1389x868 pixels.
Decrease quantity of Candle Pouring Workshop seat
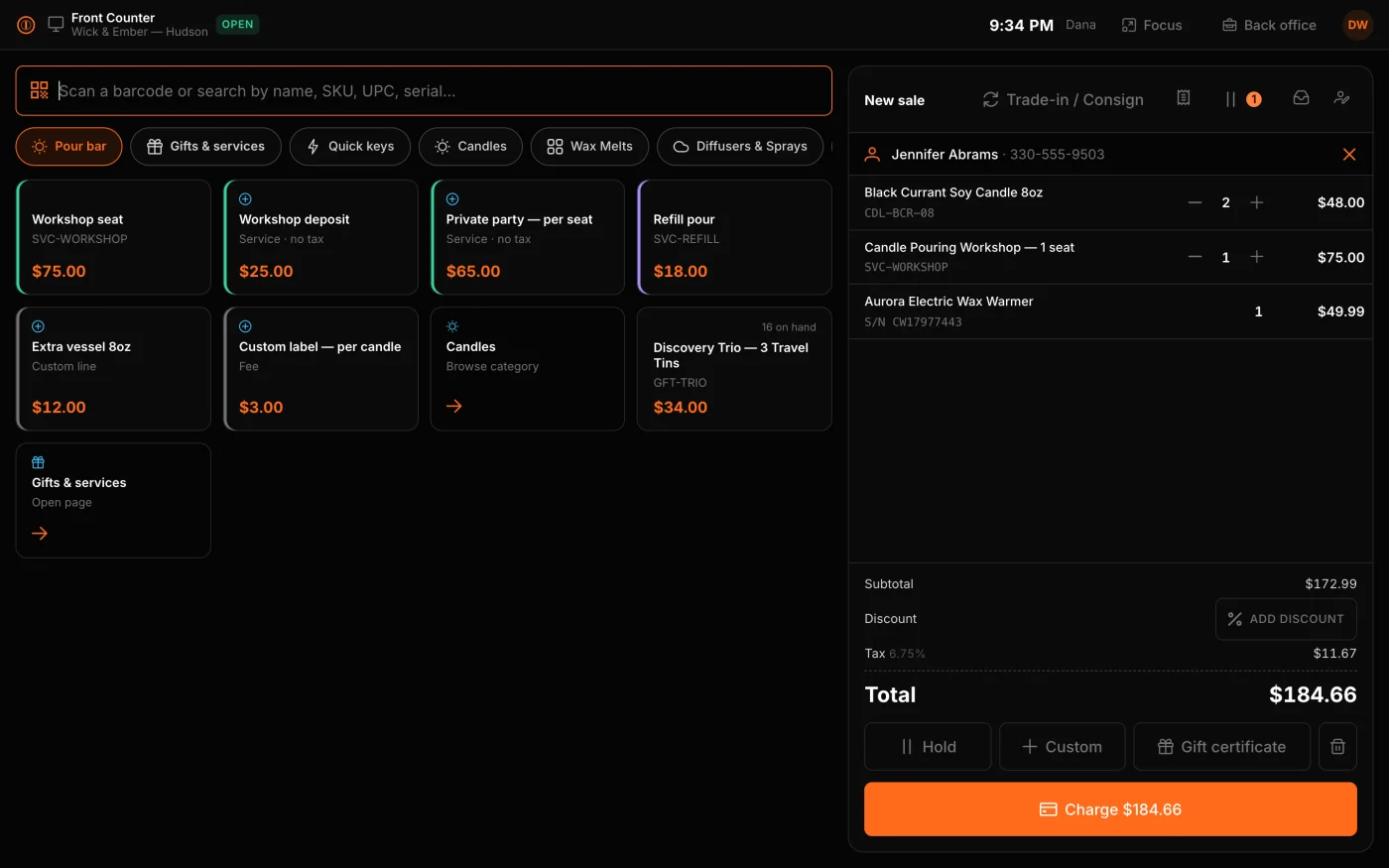(1196, 257)
